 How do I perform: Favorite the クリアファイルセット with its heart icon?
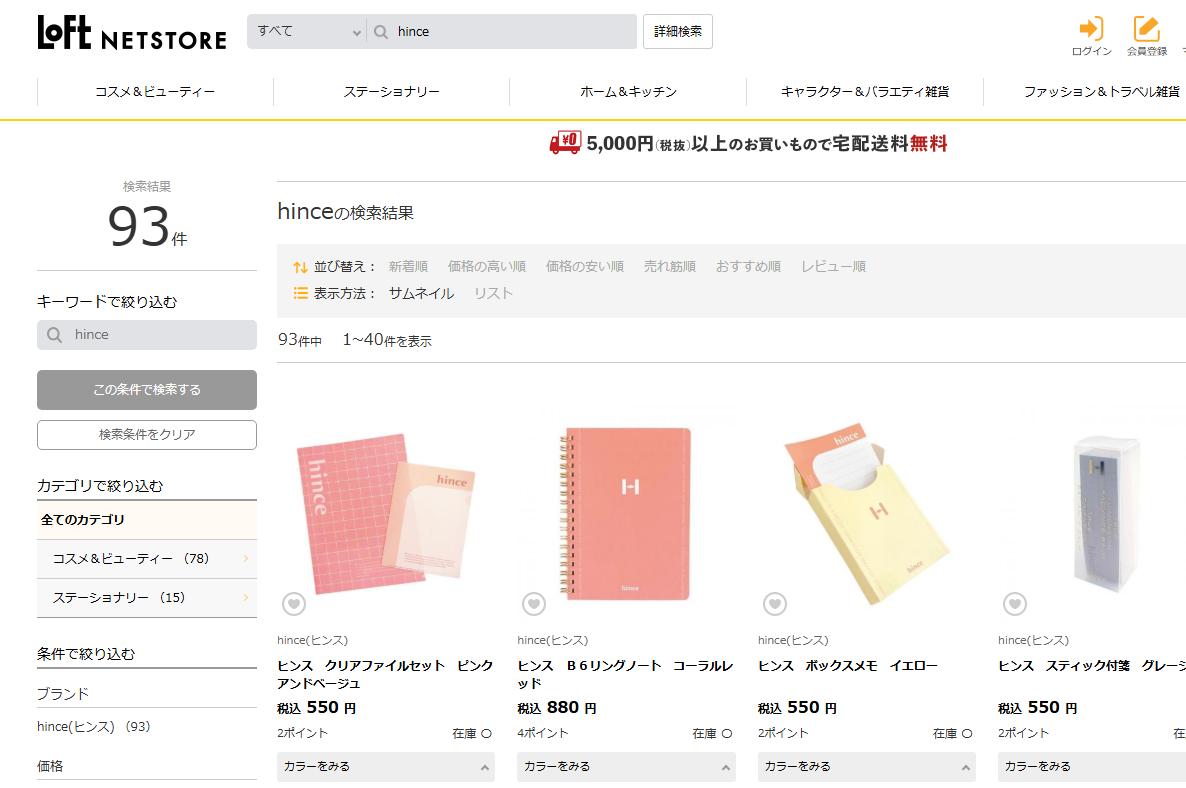coord(294,604)
